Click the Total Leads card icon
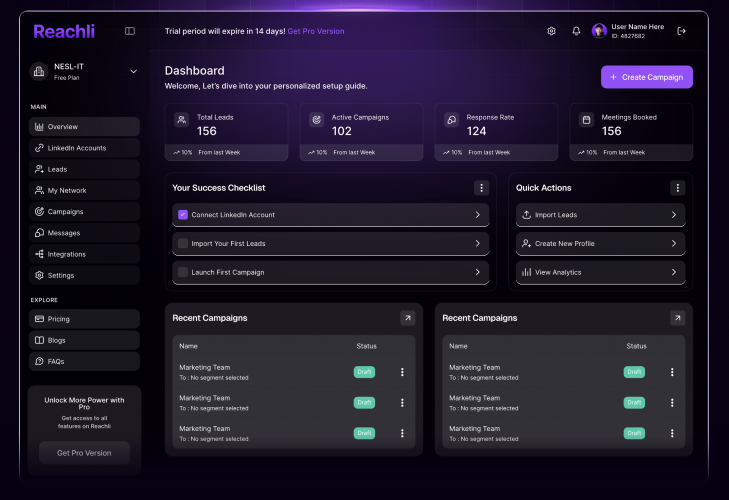The image size is (729, 500). (x=182, y=120)
